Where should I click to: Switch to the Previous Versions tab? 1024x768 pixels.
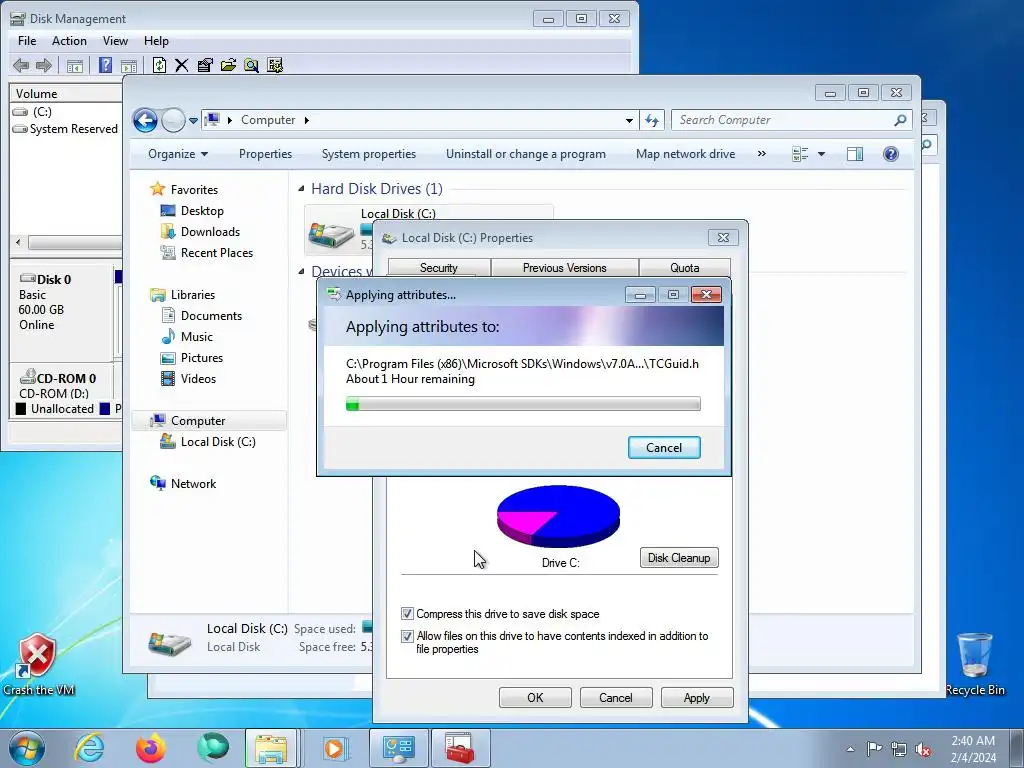[564, 268]
